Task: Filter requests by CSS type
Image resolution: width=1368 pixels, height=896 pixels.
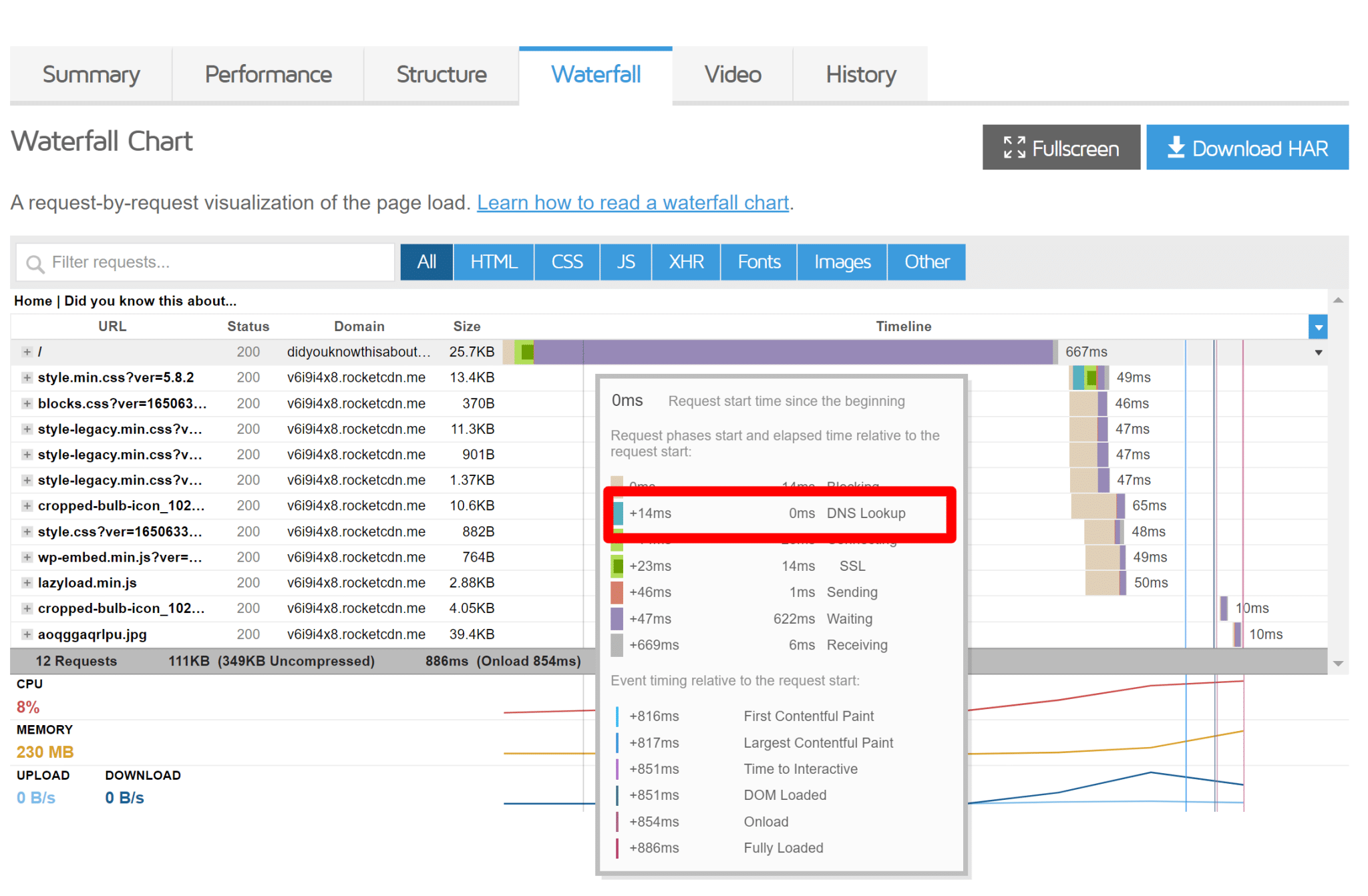Action: click(566, 262)
